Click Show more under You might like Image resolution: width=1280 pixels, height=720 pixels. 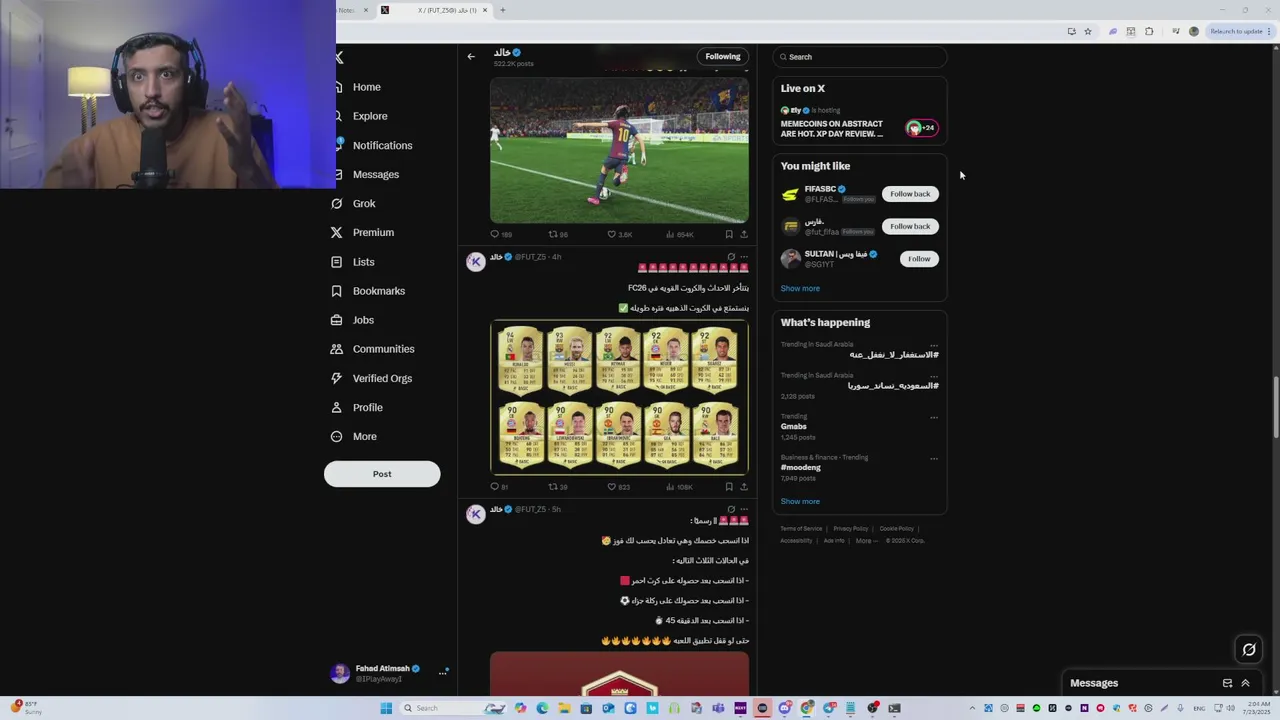(x=800, y=288)
